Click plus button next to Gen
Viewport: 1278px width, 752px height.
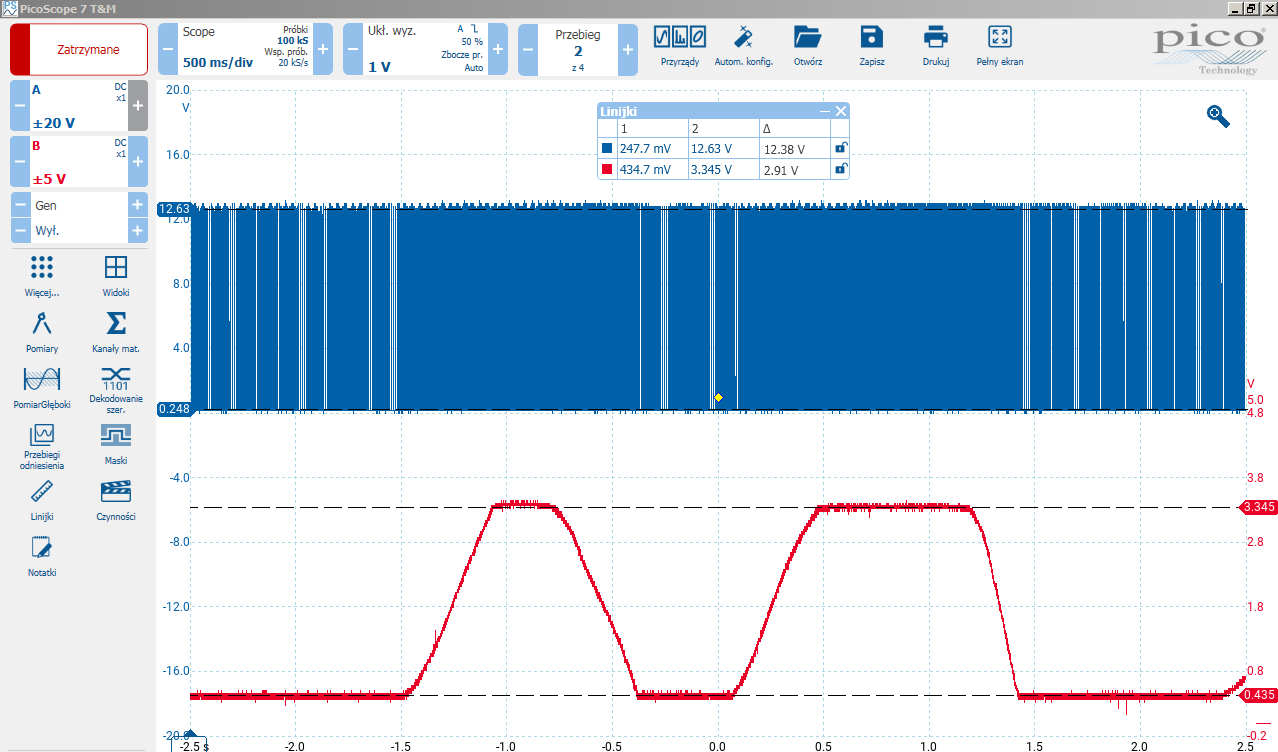click(x=138, y=205)
